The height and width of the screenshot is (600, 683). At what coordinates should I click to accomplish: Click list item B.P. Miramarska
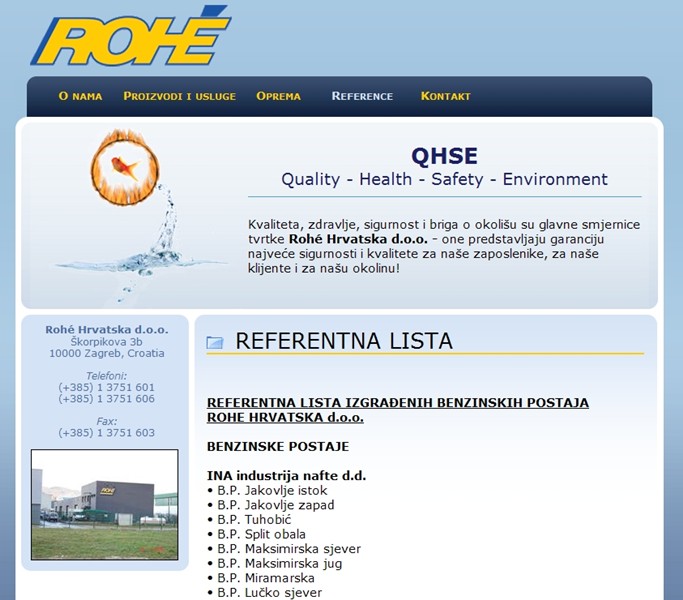(x=260, y=578)
